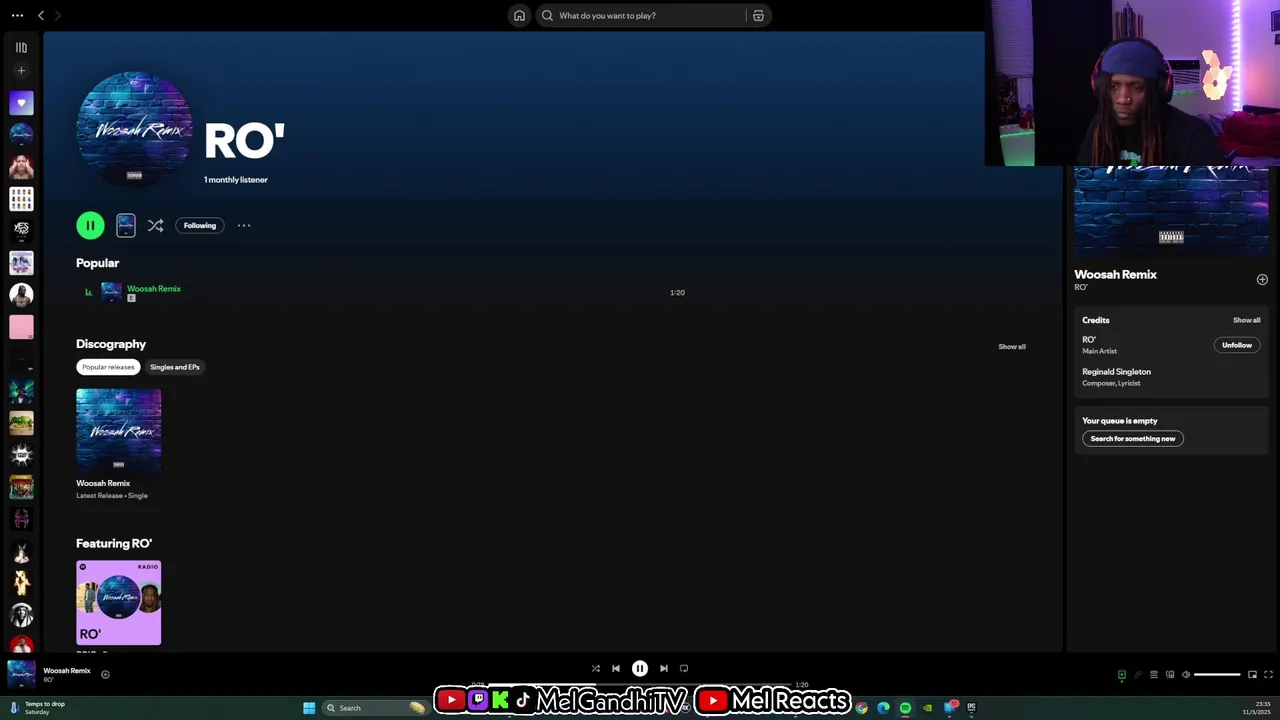Pause using the player bar center button
Viewport: 1280px width, 720px height.
point(640,668)
